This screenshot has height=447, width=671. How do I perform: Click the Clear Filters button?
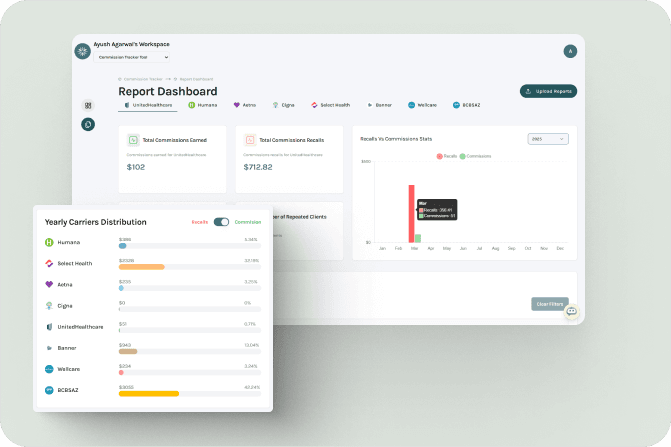click(x=550, y=304)
